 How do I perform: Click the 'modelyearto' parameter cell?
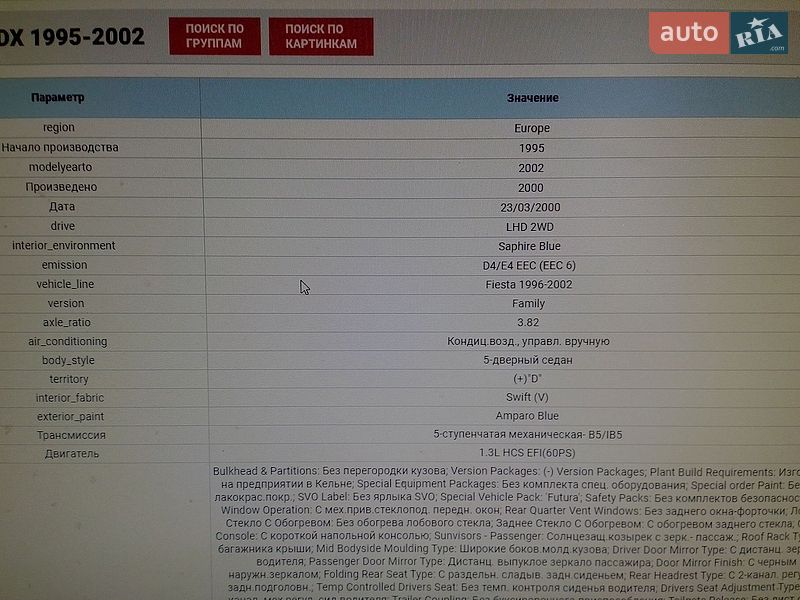[x=60, y=167]
